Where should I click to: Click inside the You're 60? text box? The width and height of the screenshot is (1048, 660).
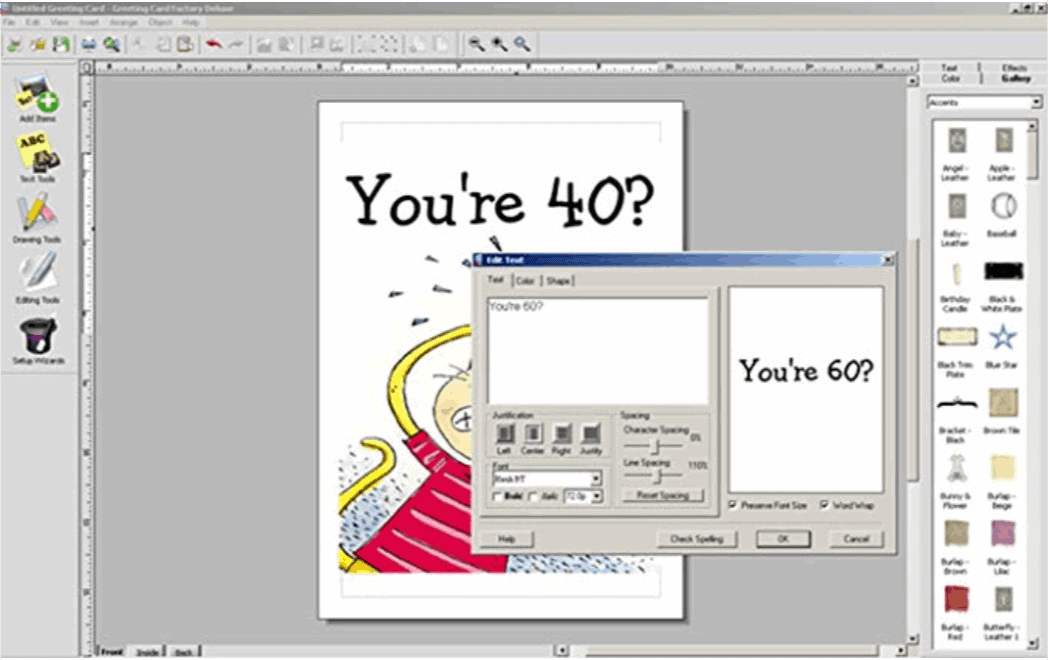[x=598, y=351]
